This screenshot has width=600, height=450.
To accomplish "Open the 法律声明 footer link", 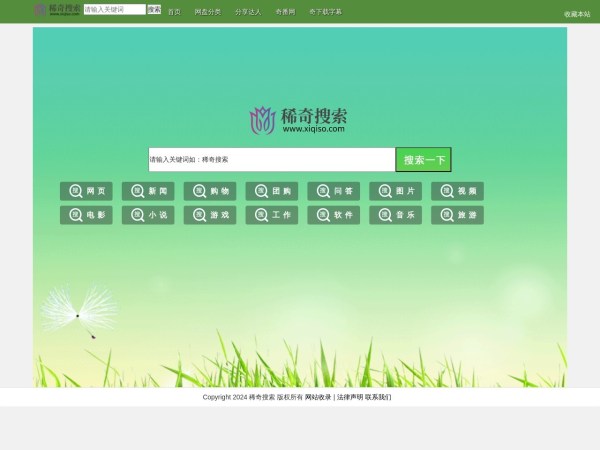I will (349, 397).
